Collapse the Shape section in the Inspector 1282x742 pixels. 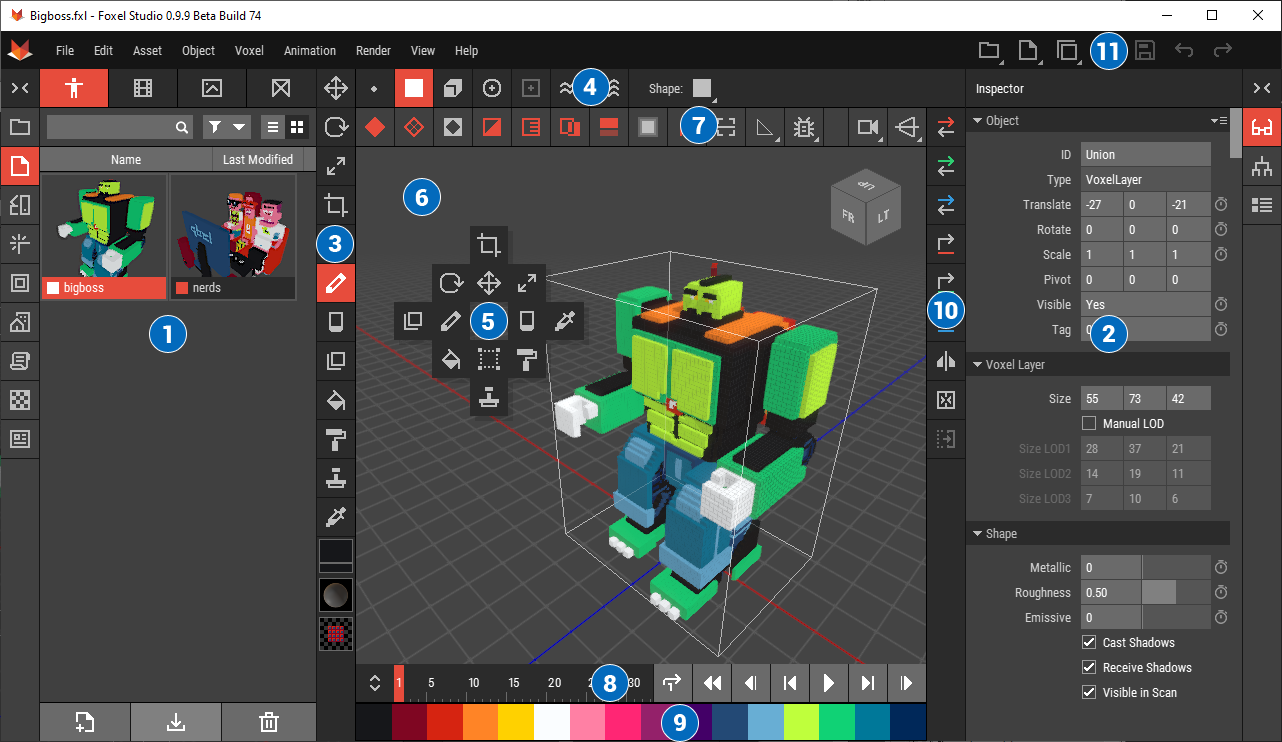click(x=978, y=533)
